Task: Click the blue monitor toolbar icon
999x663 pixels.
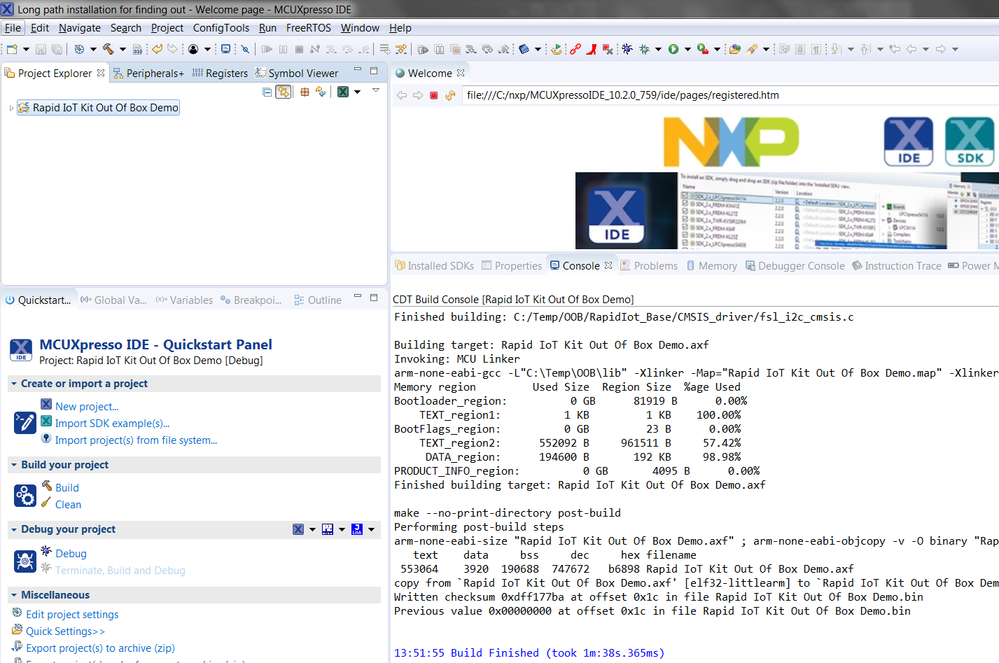Action: [226, 49]
